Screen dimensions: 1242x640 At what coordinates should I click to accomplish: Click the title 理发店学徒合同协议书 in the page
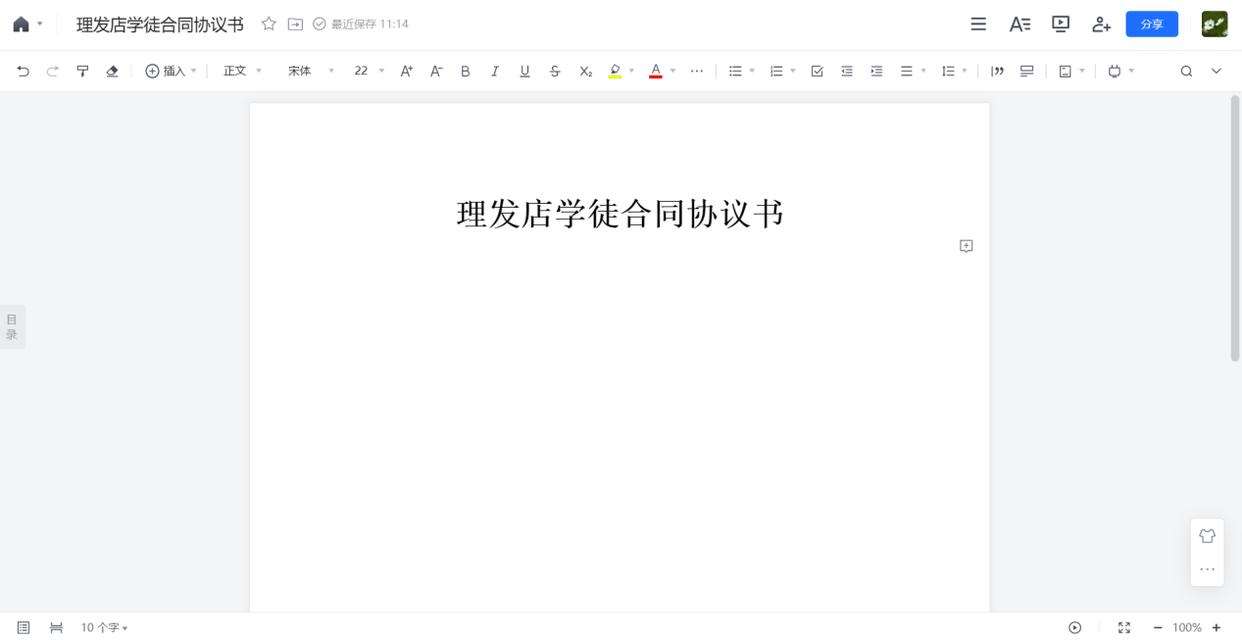coord(620,214)
